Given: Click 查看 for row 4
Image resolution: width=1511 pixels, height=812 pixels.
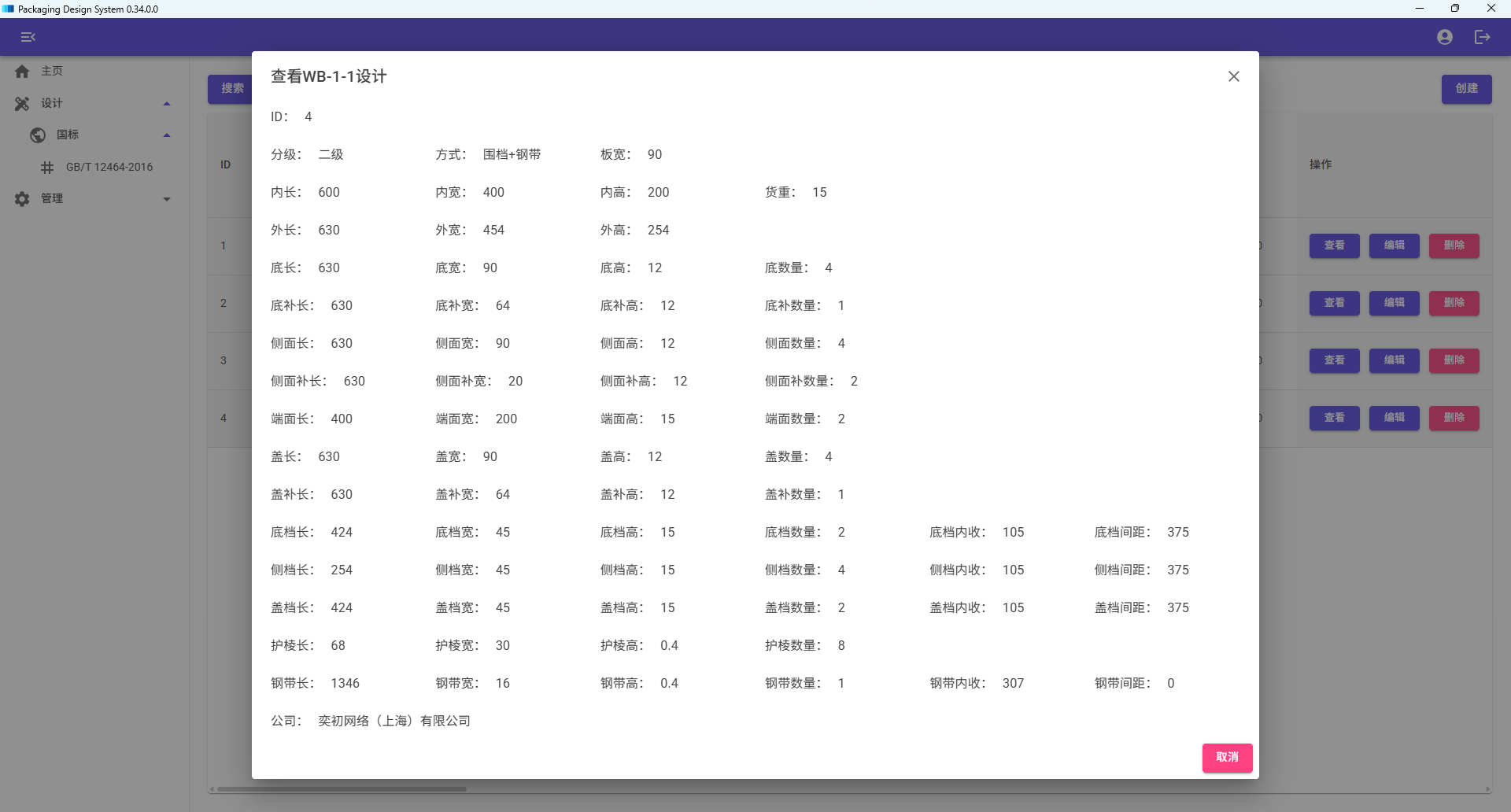Looking at the screenshot, I should coord(1335,418).
